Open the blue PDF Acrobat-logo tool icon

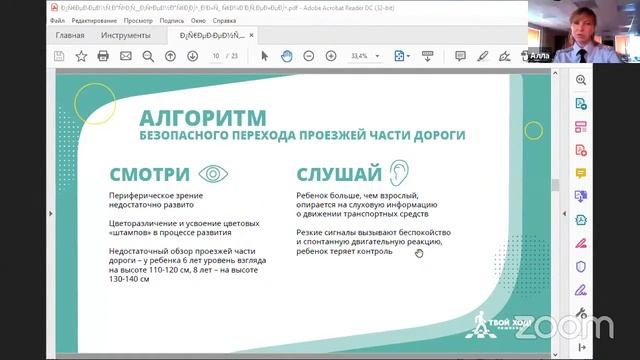[581, 220]
